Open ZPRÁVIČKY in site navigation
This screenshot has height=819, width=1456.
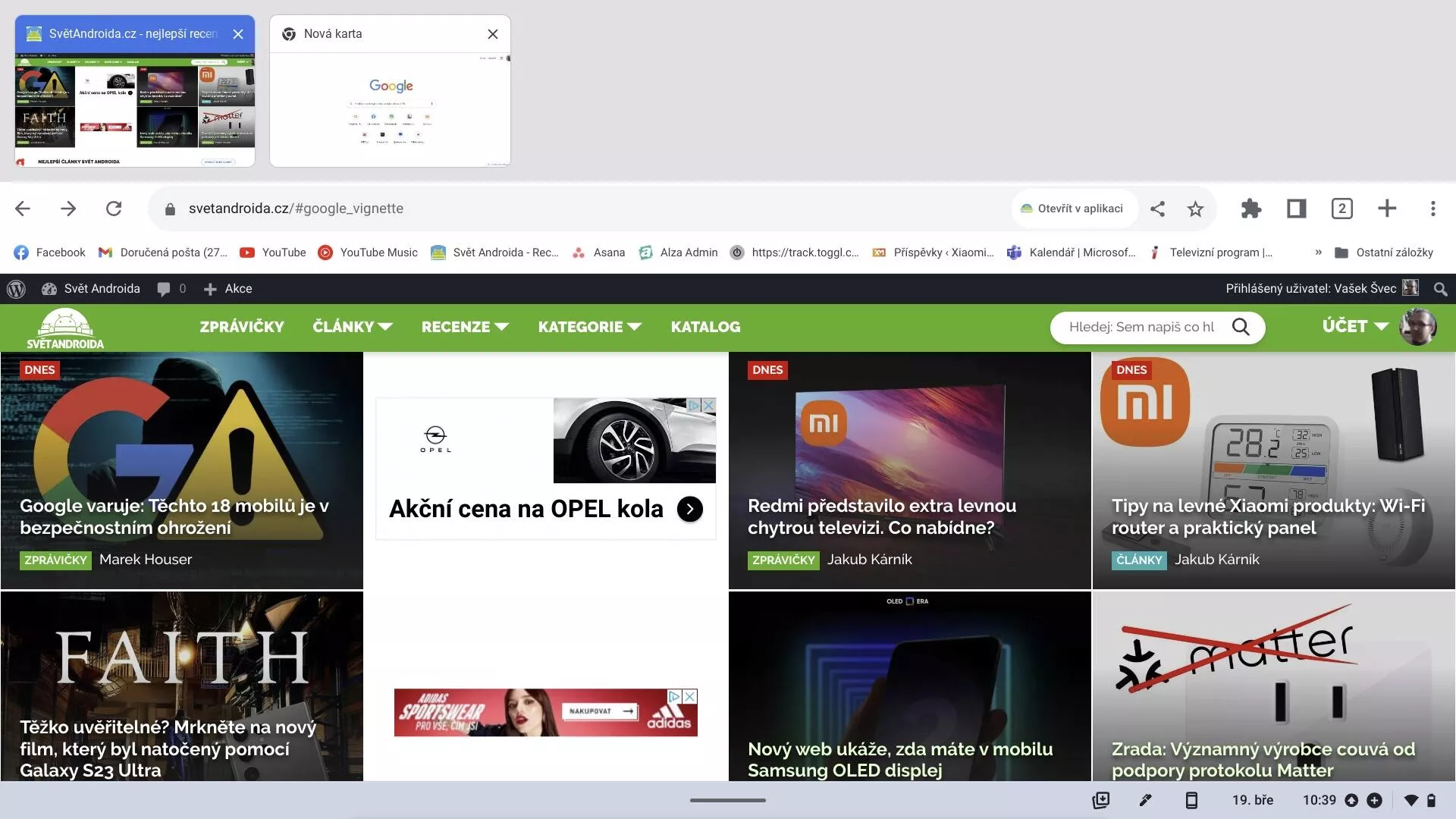click(242, 327)
